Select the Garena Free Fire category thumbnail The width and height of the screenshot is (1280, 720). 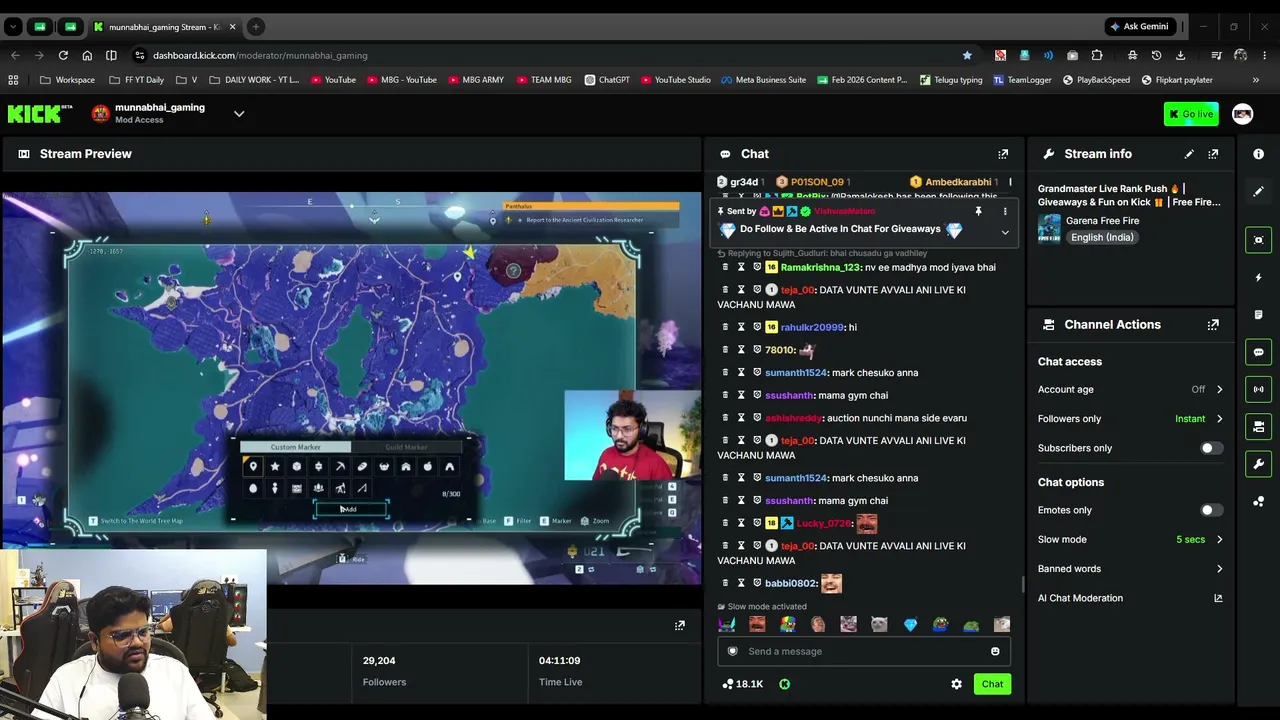[x=1049, y=229]
